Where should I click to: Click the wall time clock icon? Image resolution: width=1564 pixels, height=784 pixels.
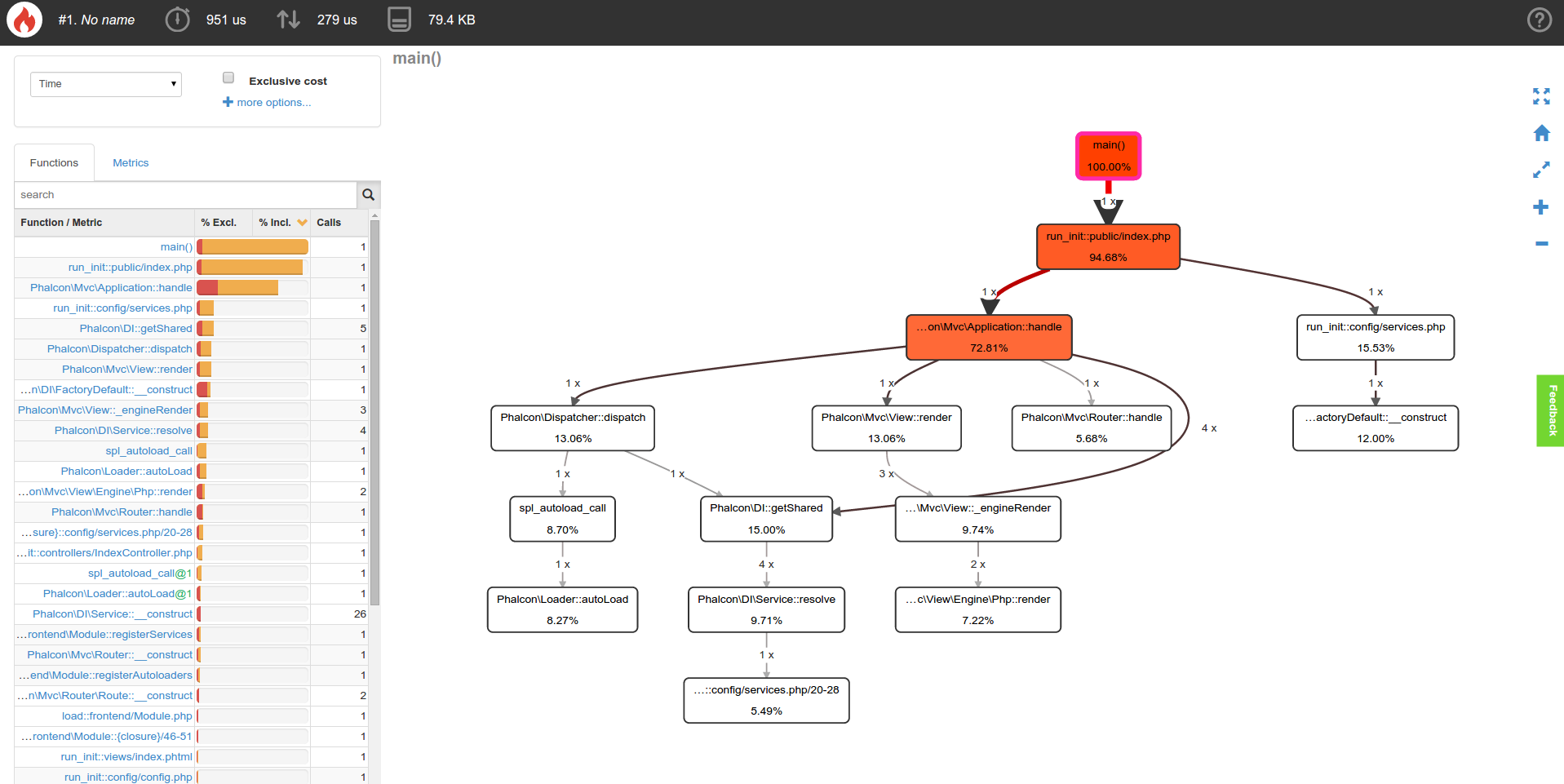point(177,20)
